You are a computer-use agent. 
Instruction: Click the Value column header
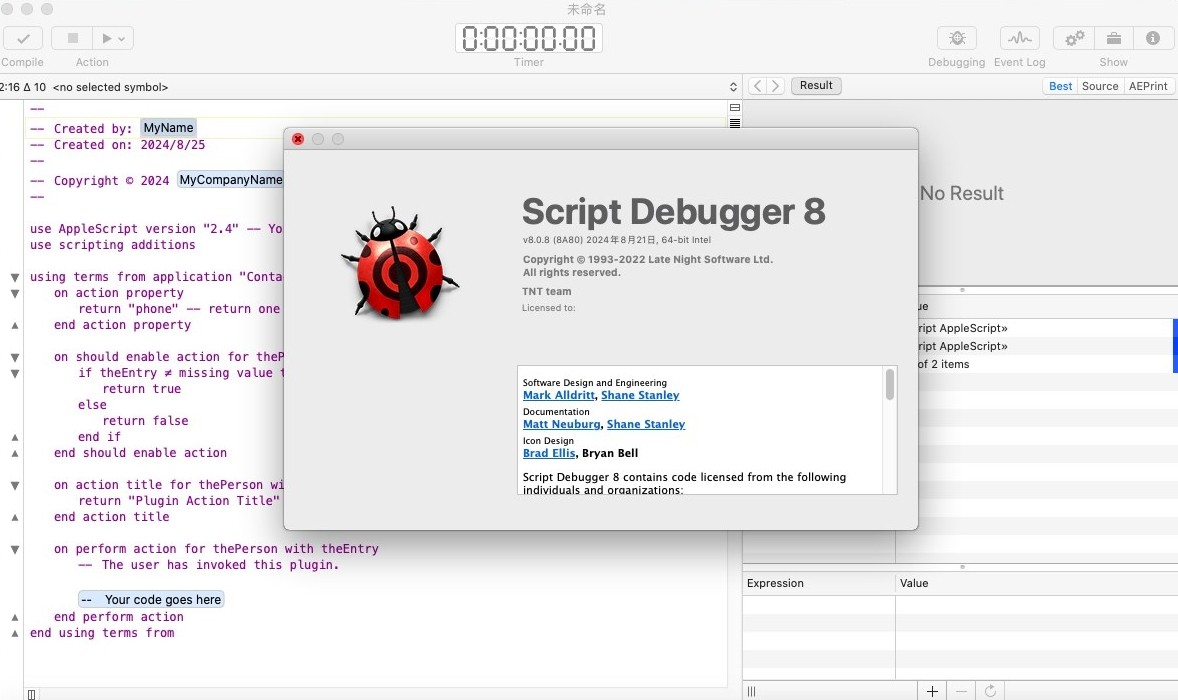pos(1037,583)
